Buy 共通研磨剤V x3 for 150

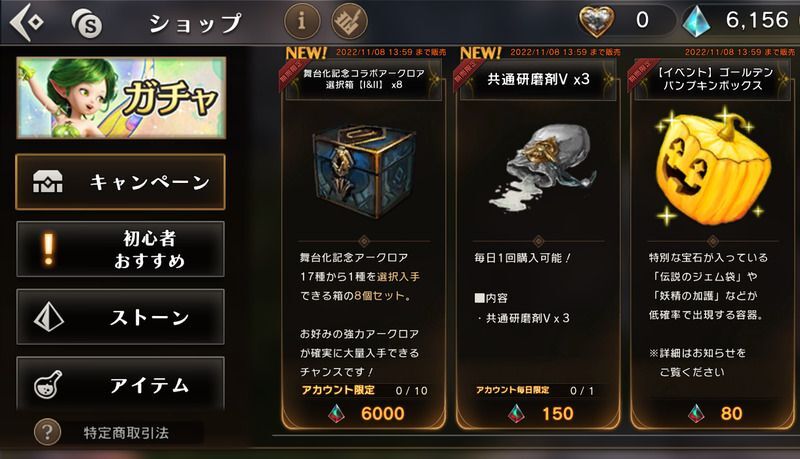539,414
